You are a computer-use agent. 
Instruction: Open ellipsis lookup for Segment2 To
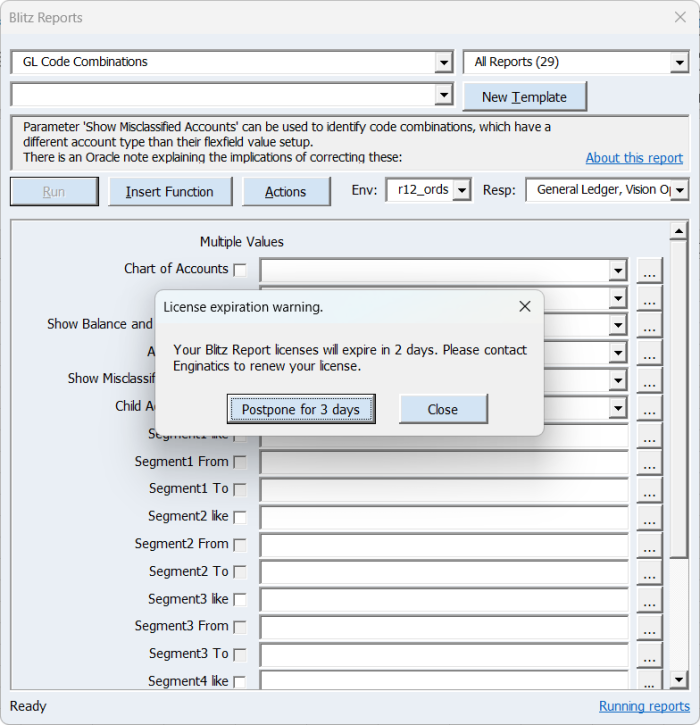tap(649, 573)
